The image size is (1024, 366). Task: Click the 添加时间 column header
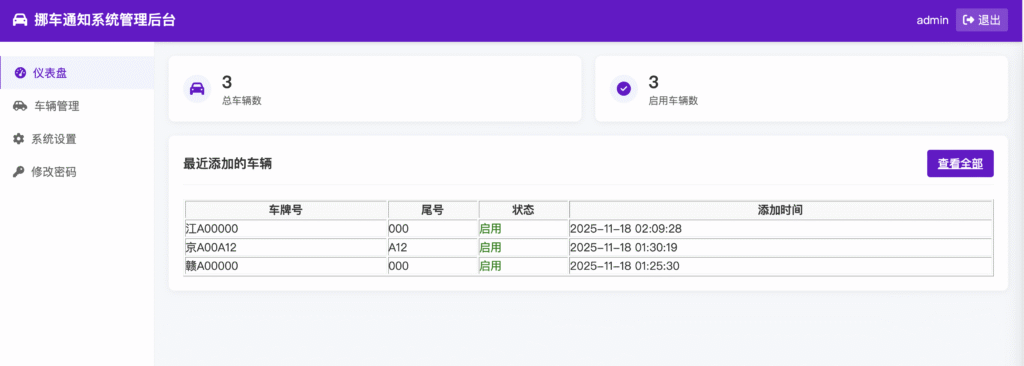[780, 210]
